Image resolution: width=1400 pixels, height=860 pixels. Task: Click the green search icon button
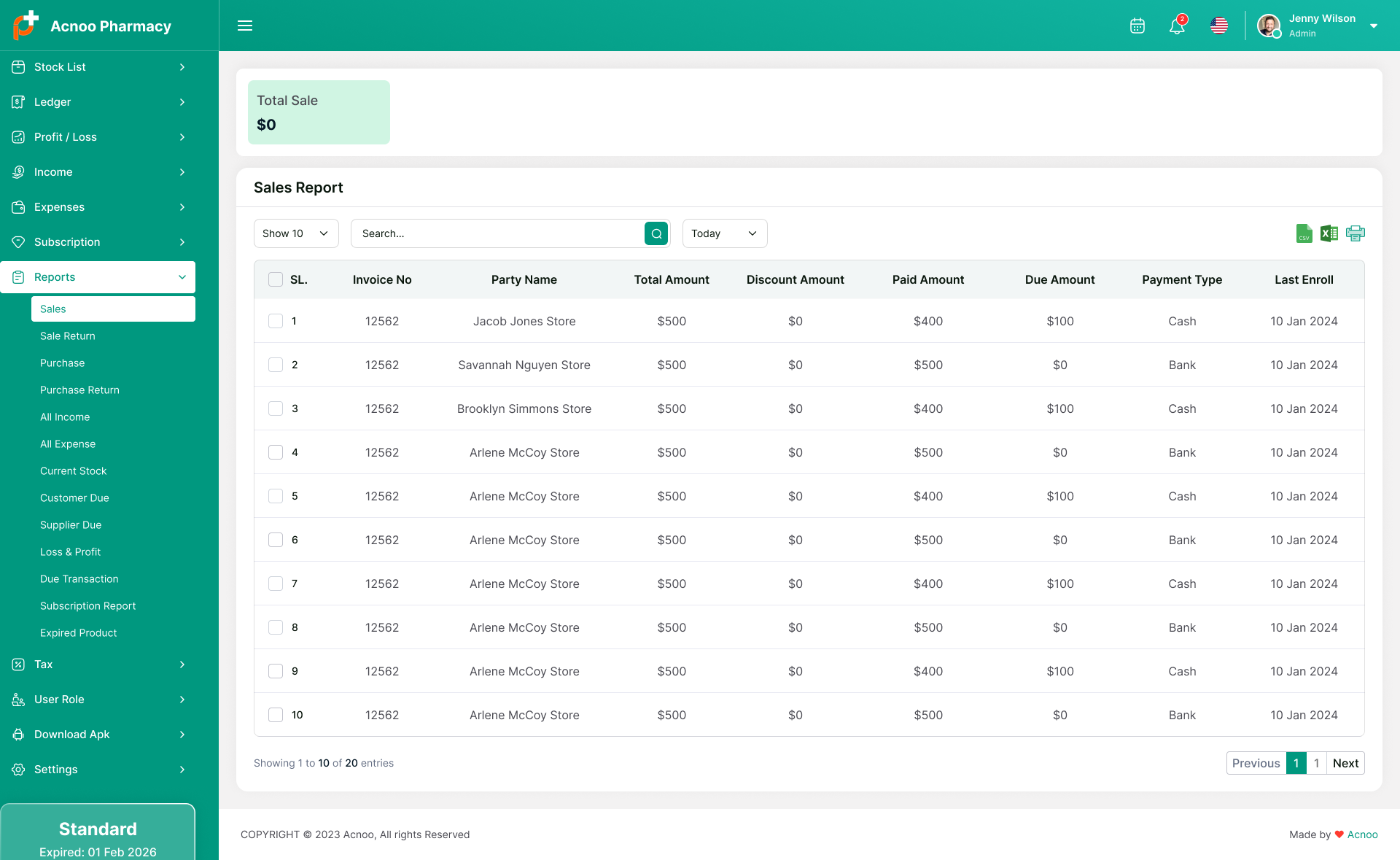[x=656, y=233]
